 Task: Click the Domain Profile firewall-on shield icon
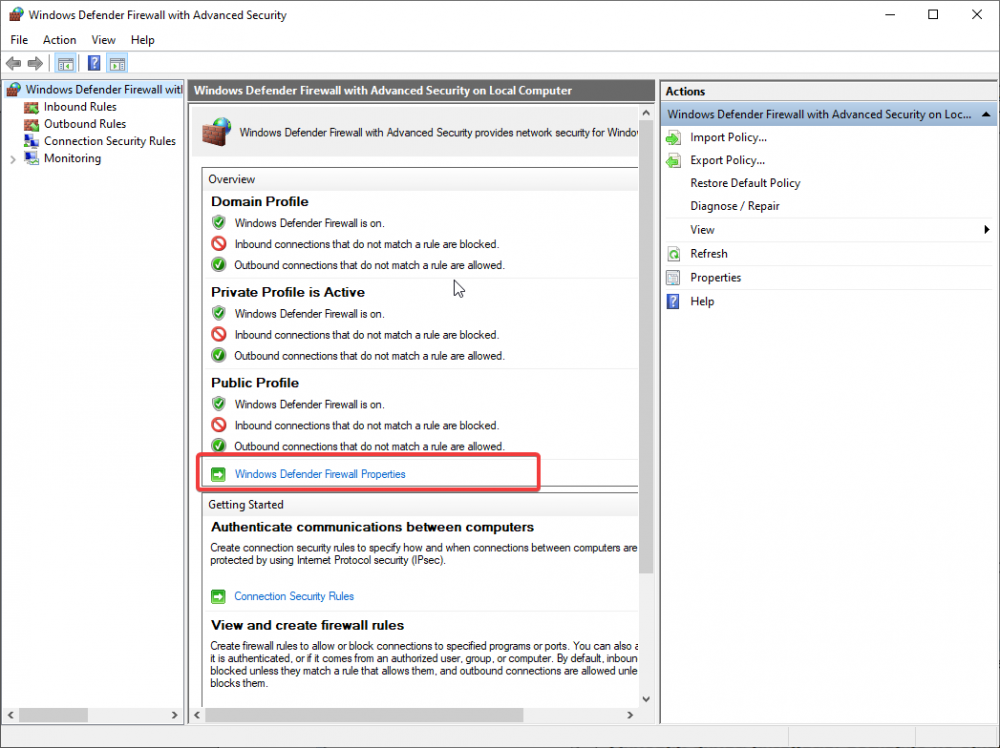(219, 223)
